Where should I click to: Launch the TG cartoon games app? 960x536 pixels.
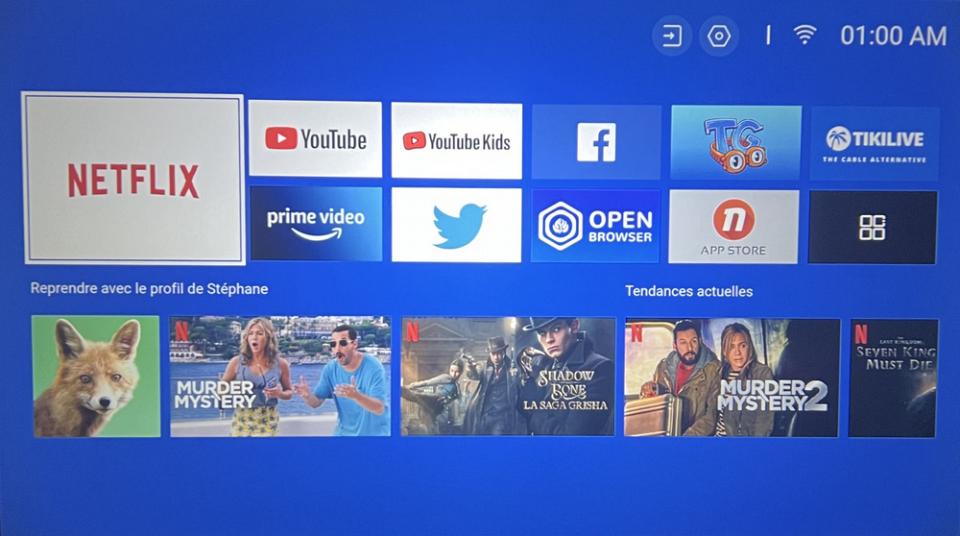tap(735, 143)
